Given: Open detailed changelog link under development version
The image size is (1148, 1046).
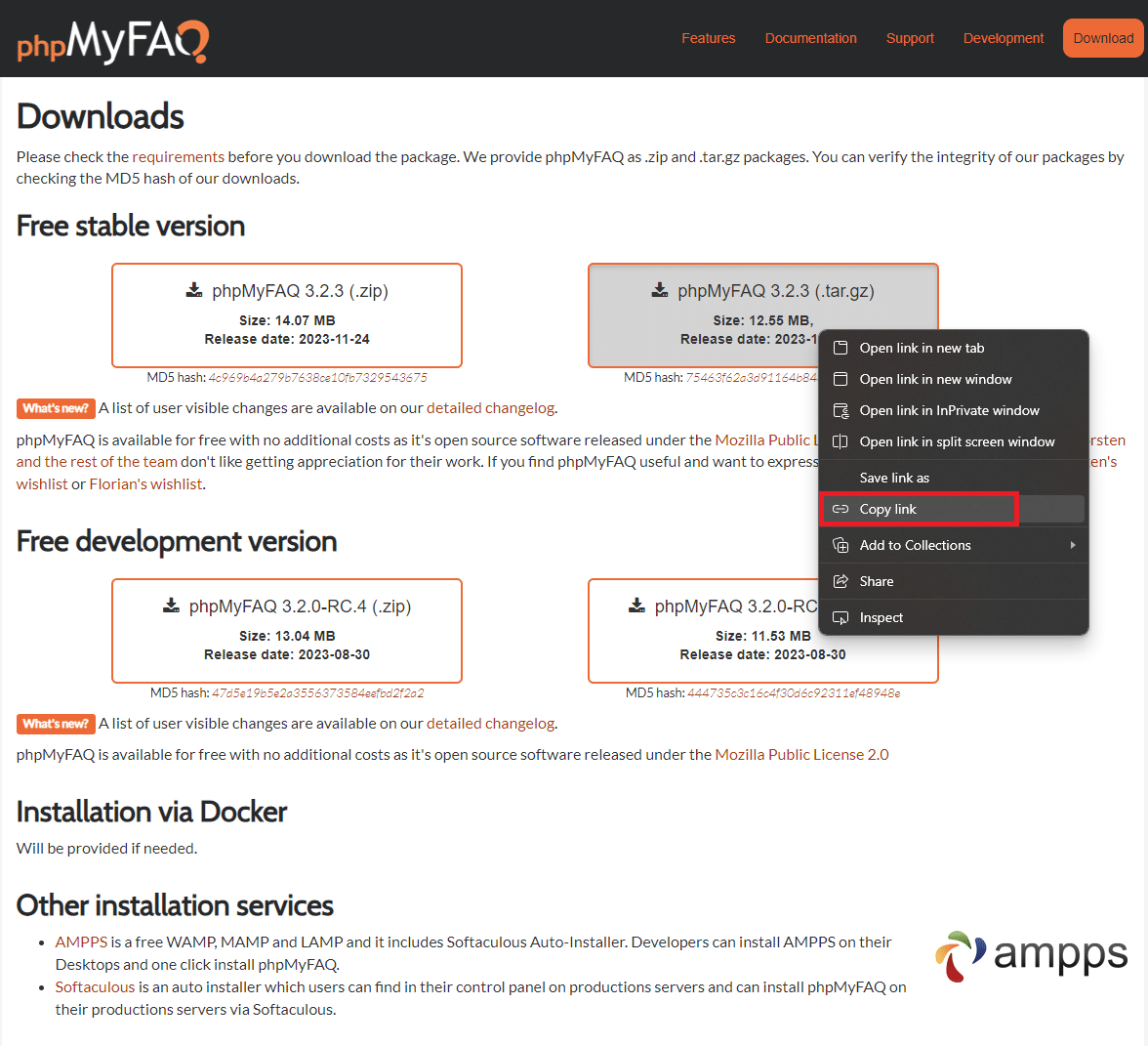Looking at the screenshot, I should coord(490,724).
